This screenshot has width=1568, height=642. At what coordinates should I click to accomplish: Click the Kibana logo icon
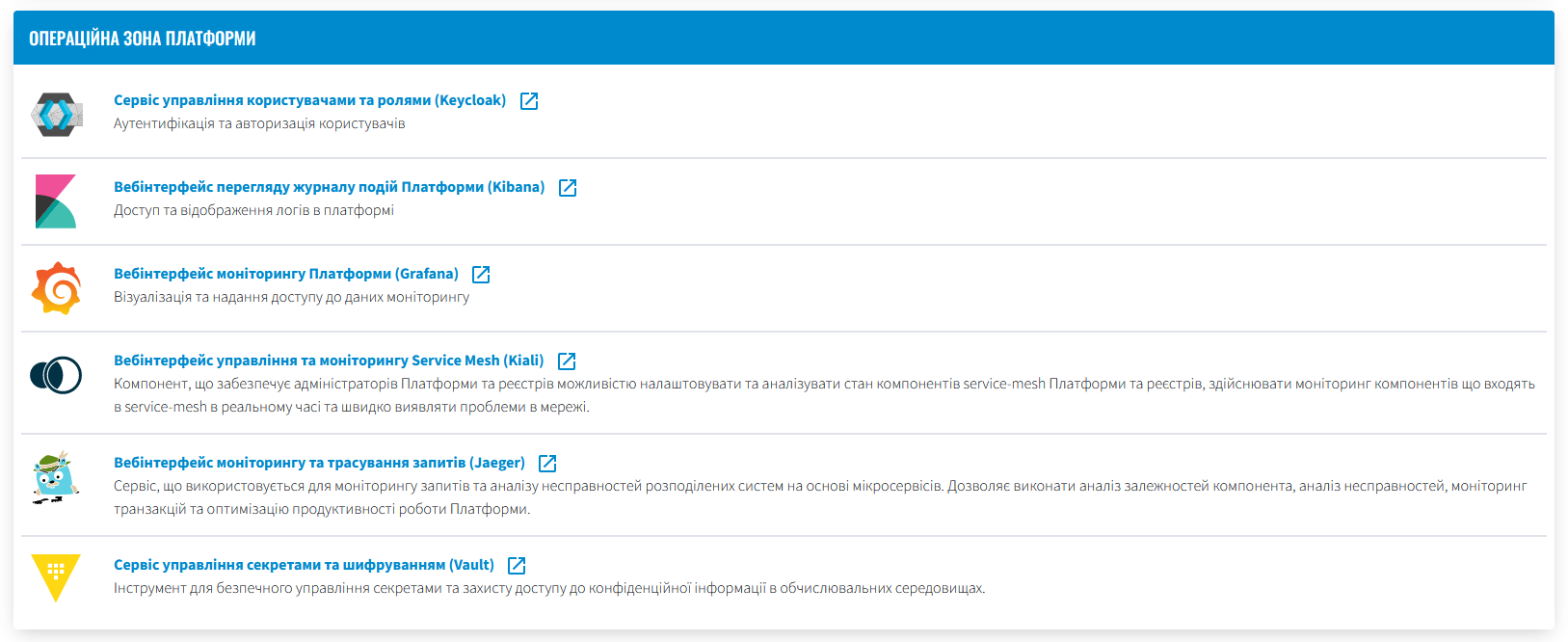[56, 201]
